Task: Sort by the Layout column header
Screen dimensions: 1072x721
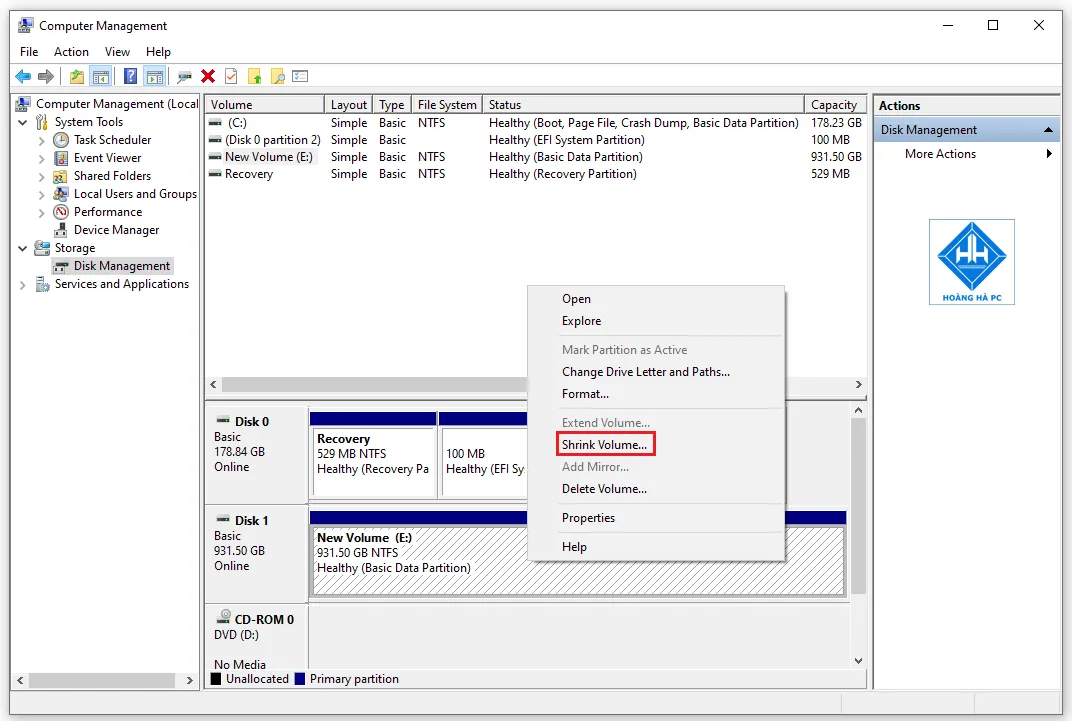Action: tap(349, 105)
